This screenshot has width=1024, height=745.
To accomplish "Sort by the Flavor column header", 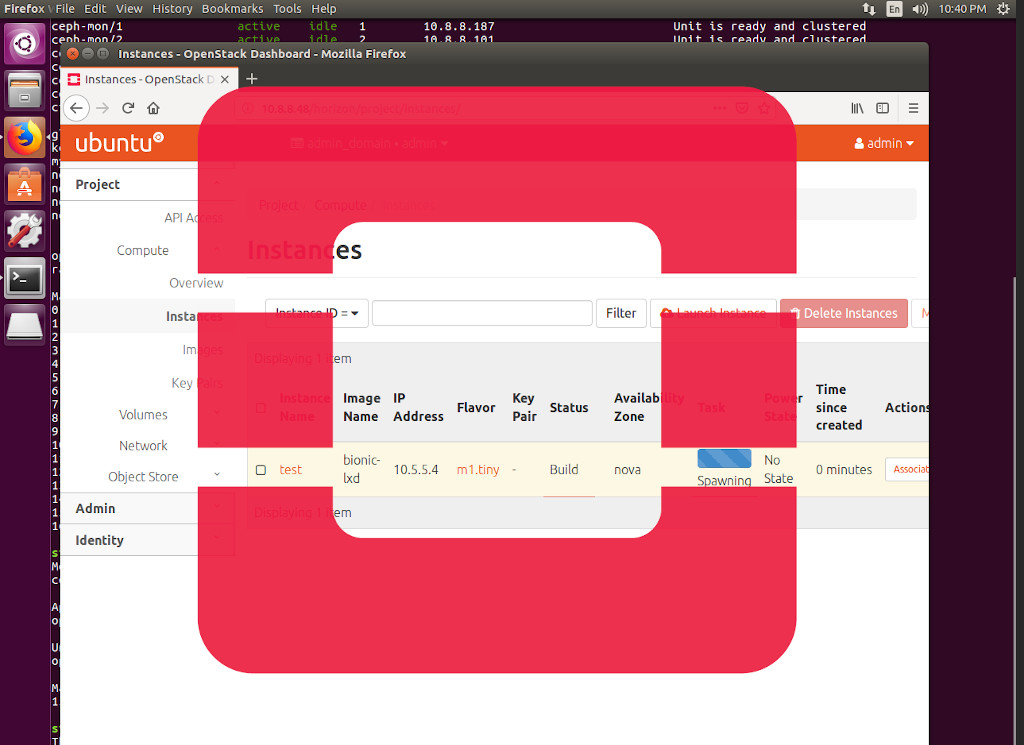I will pyautogui.click(x=476, y=407).
